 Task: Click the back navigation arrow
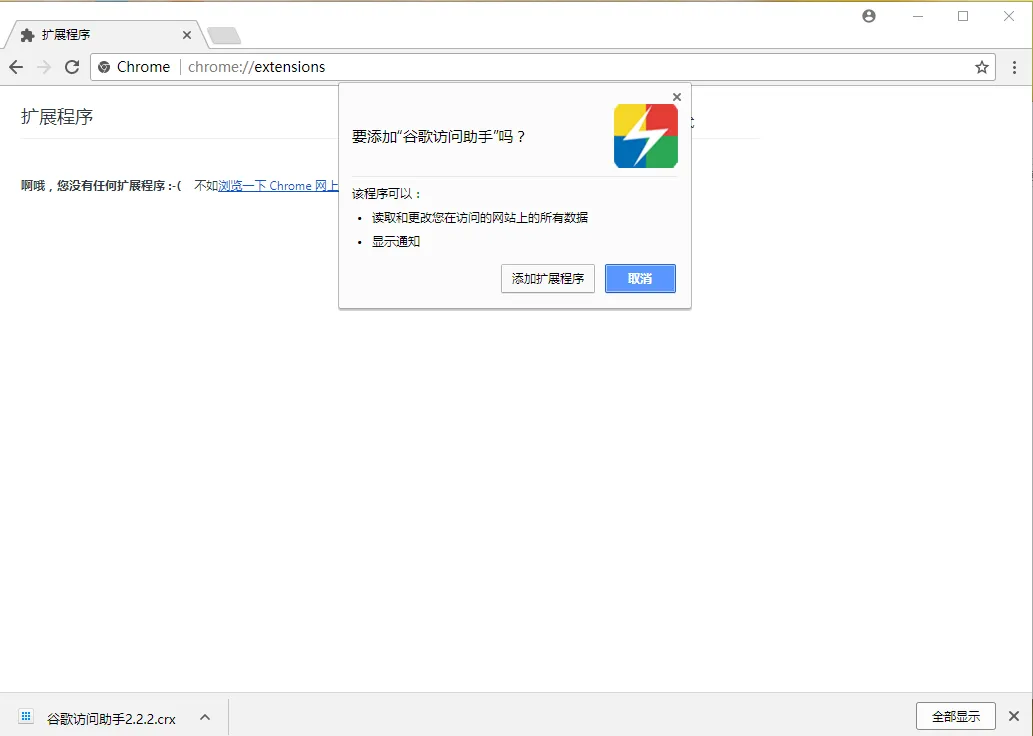(x=16, y=67)
